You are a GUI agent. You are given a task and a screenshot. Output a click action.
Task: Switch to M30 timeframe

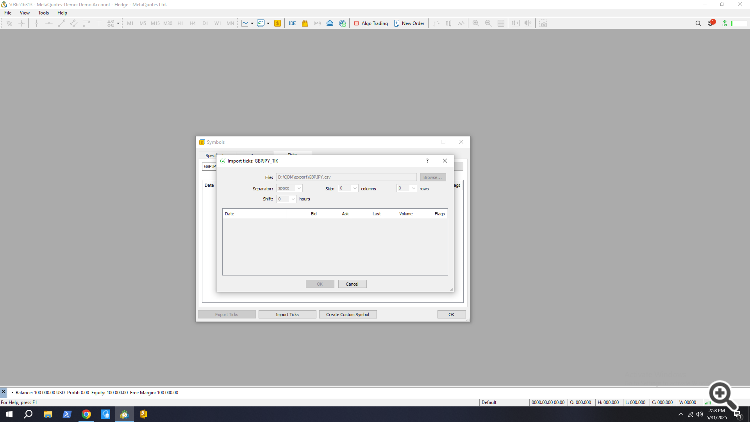tap(167, 23)
